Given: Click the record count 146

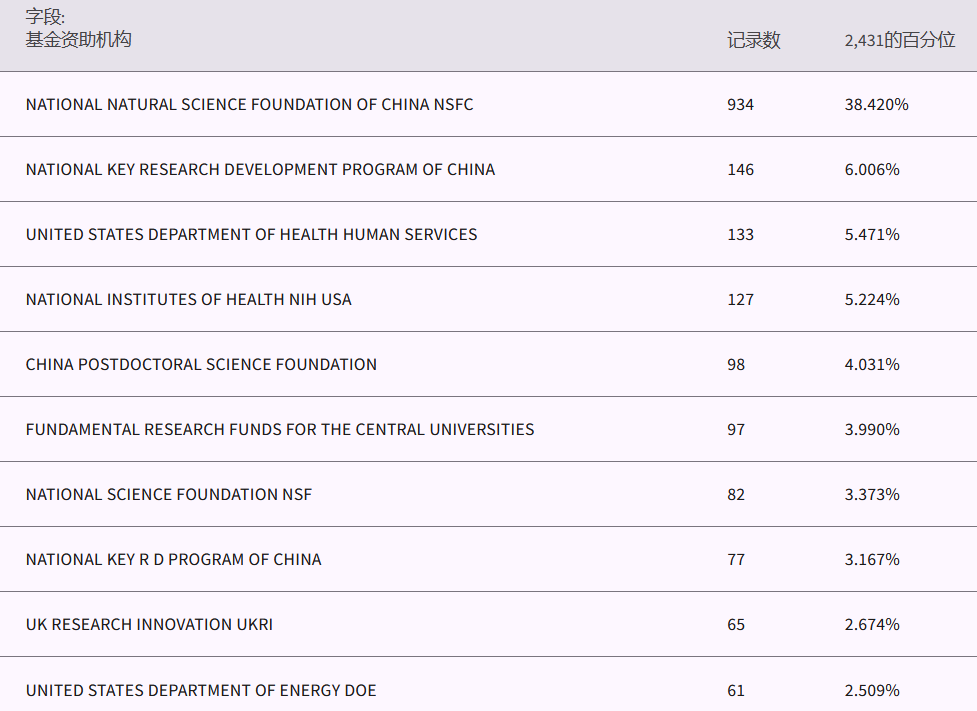Looking at the screenshot, I should coord(740,170).
